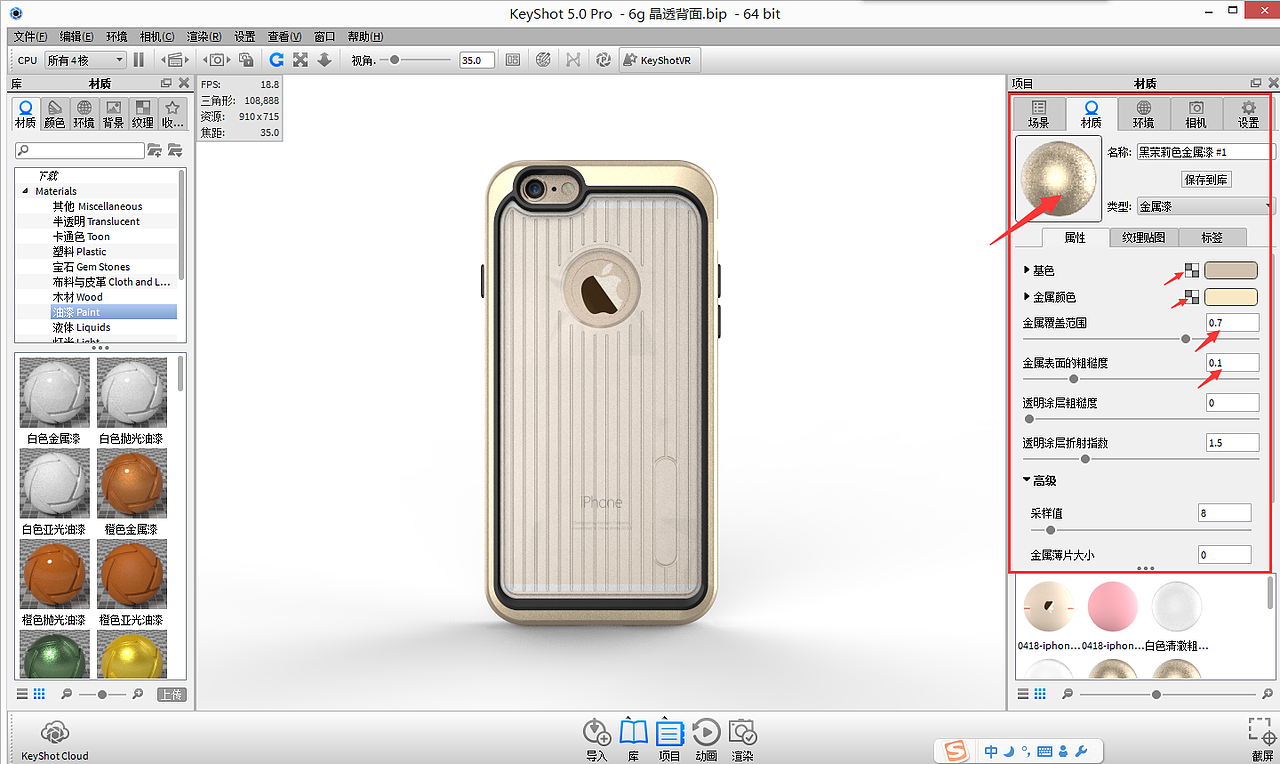Click the 金属覆盖范围 value field 0.7
The height and width of the screenshot is (764, 1280).
pos(1232,322)
